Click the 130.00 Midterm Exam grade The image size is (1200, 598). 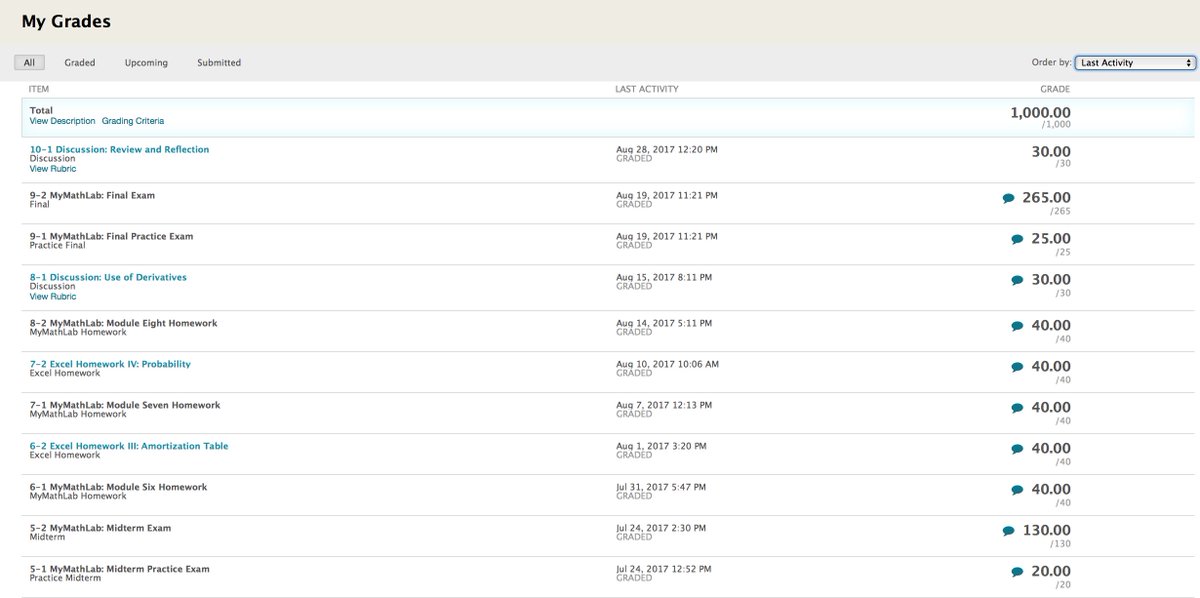click(x=1046, y=531)
